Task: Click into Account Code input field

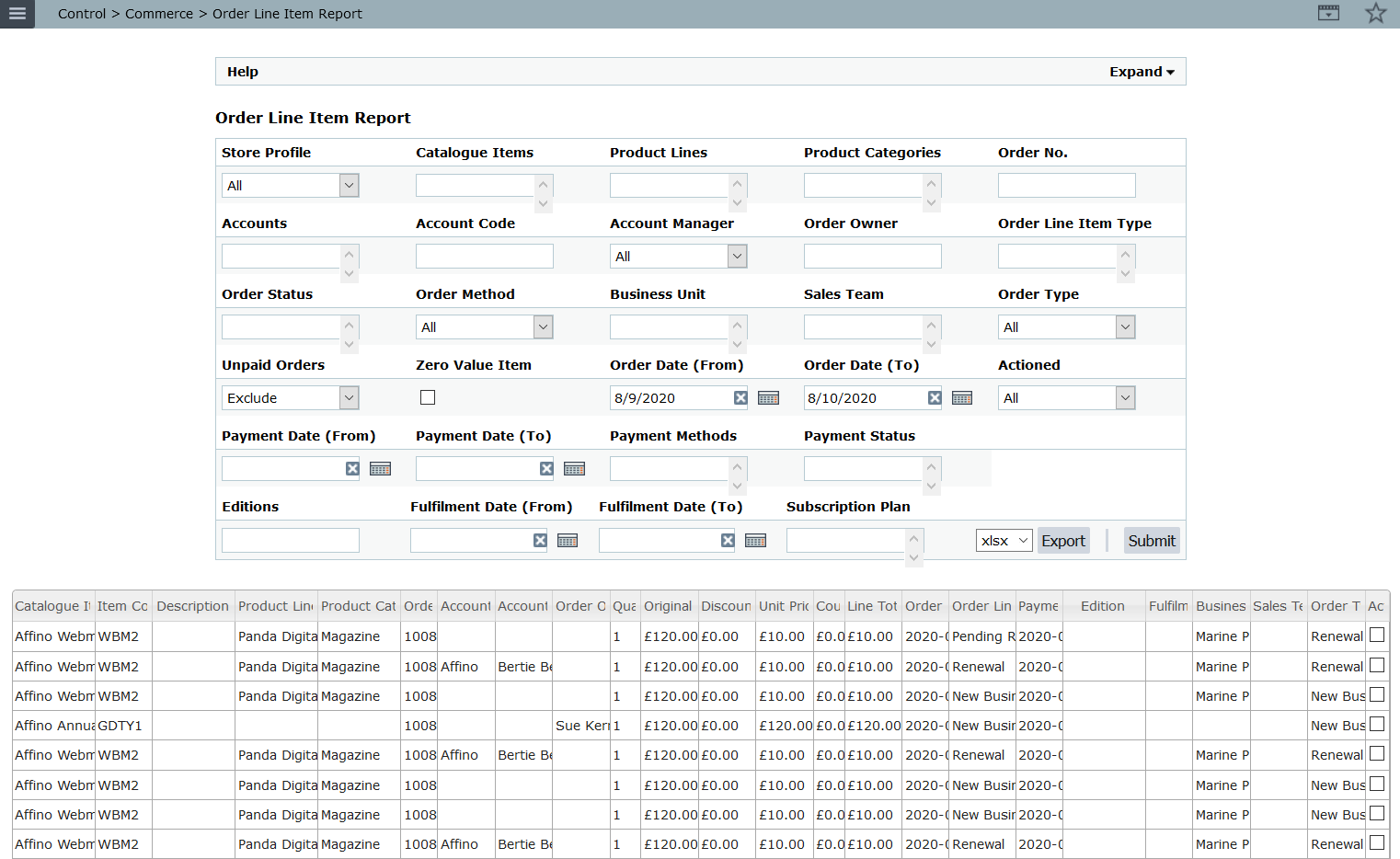Action: (485, 256)
